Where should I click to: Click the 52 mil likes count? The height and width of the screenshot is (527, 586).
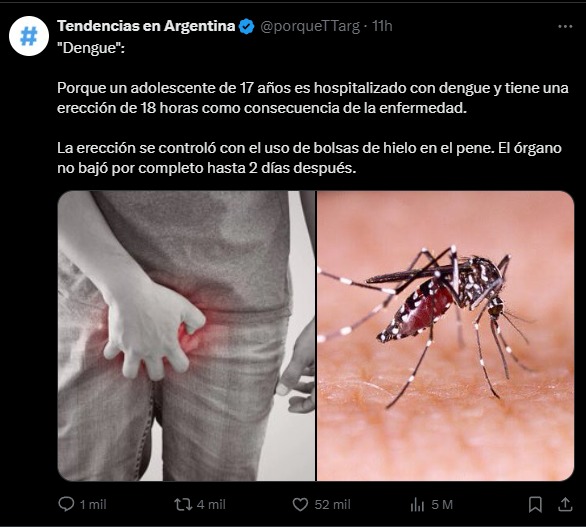(x=332, y=505)
